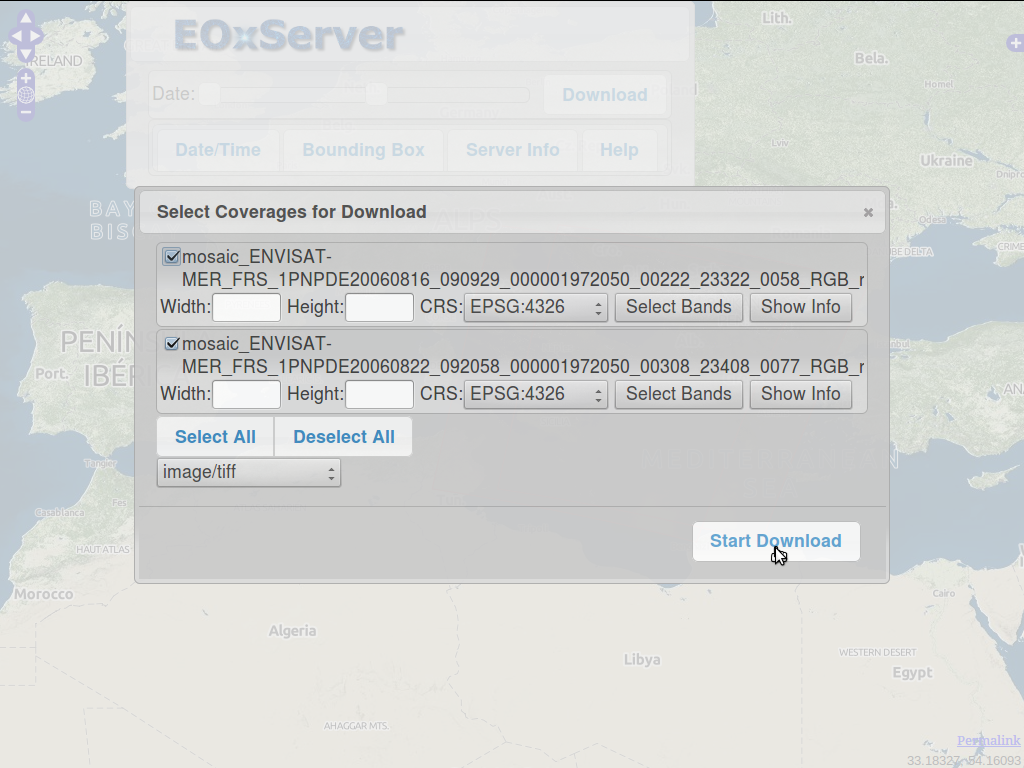This screenshot has height=768, width=1024.
Task: Click the Deselect All button
Action: 344,437
